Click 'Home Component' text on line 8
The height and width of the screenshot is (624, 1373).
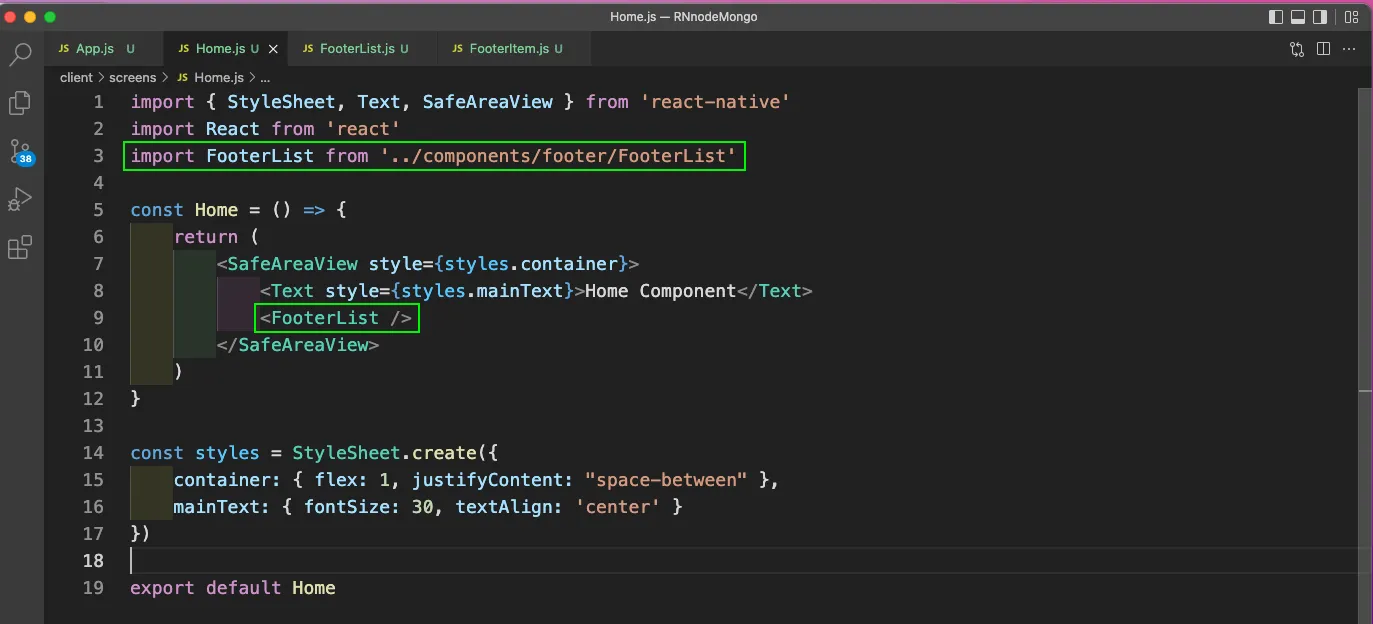pyautogui.click(x=660, y=291)
